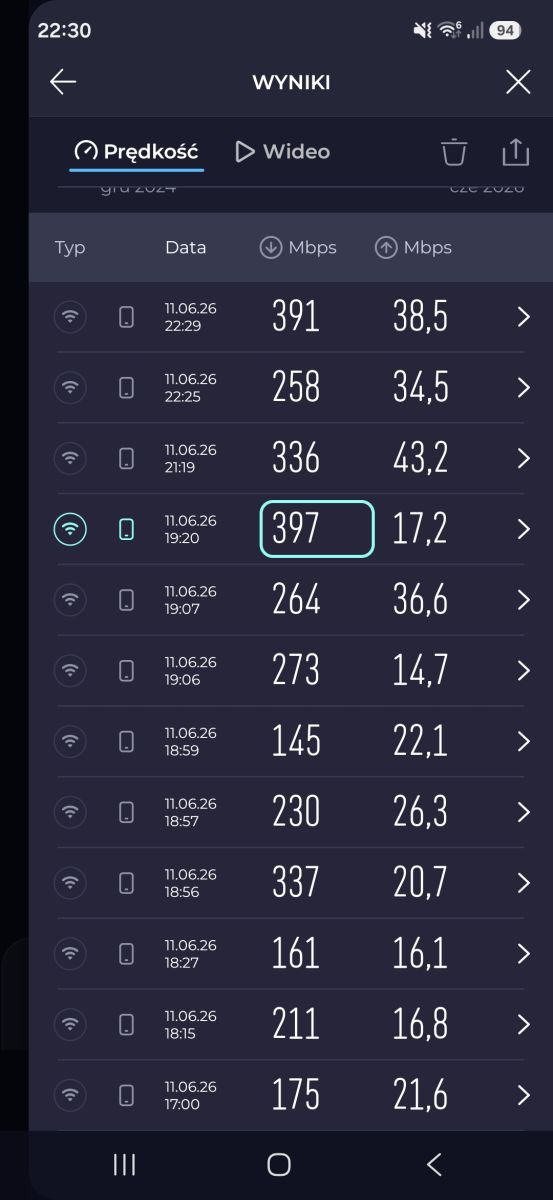The image size is (553, 1200).
Task: Tap the back arrow in the header
Action: point(63,82)
